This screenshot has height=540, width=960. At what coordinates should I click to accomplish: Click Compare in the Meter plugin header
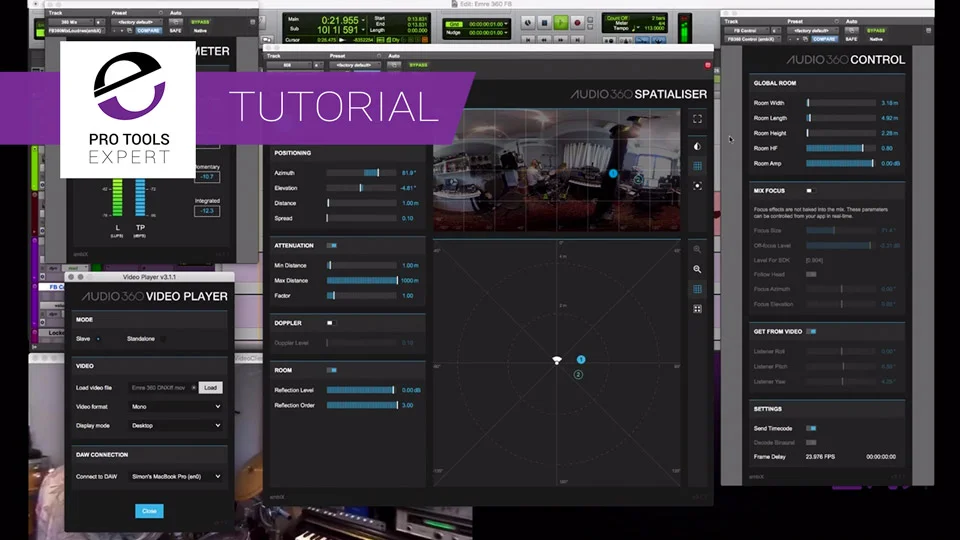pyautogui.click(x=149, y=30)
